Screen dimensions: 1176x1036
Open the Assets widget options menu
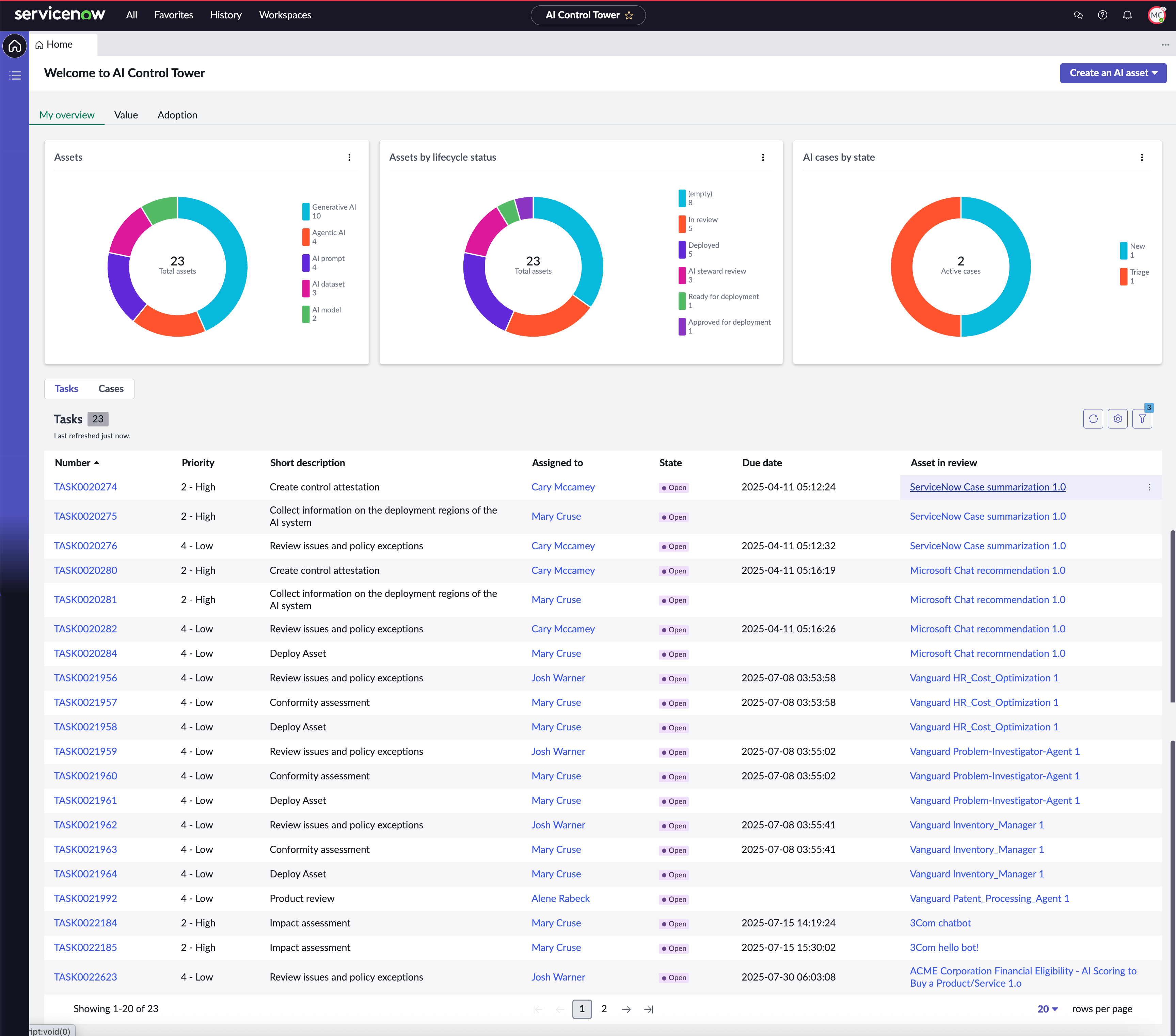[349, 158]
